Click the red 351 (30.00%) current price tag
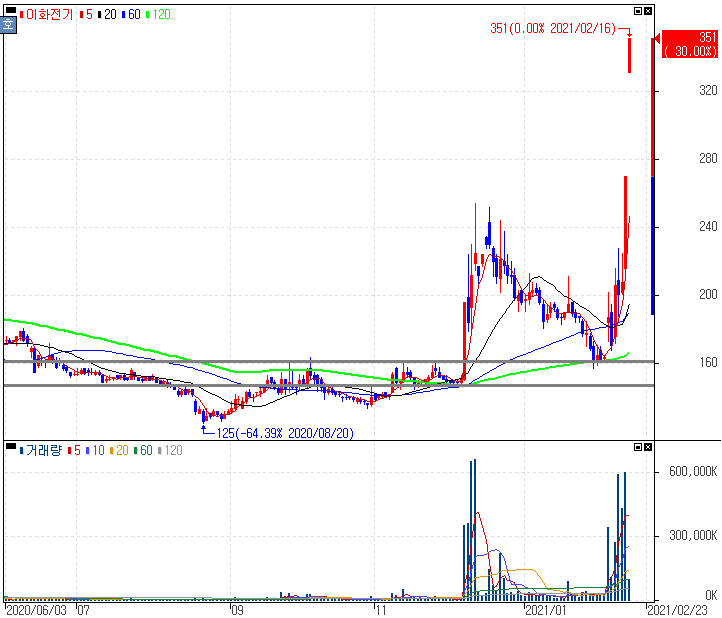The height and width of the screenshot is (618, 722). point(689,44)
